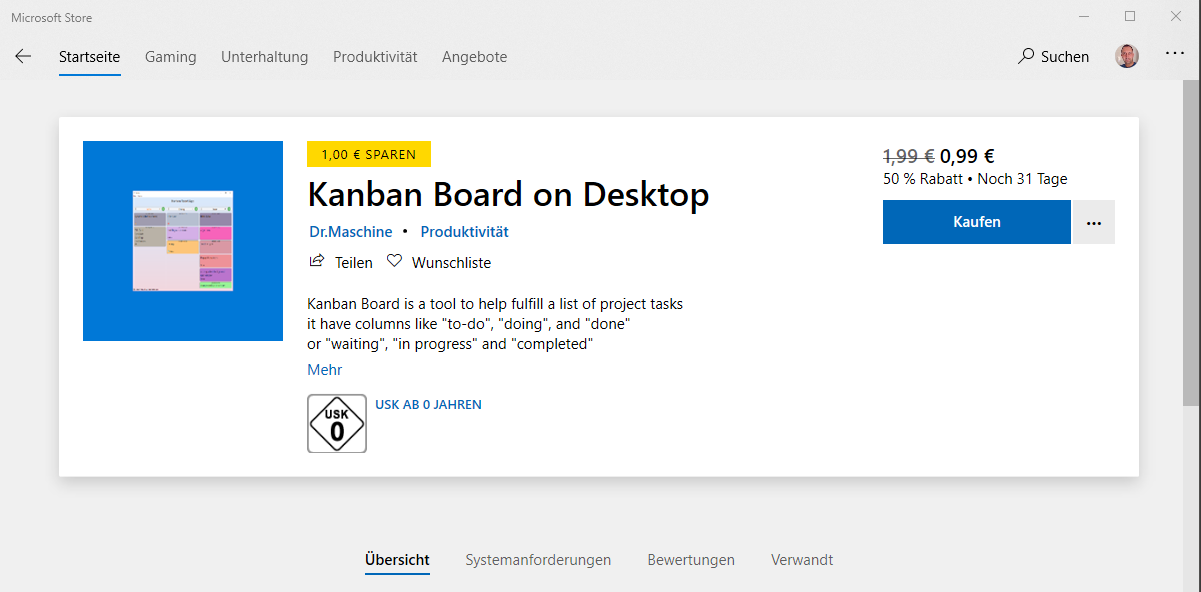The height and width of the screenshot is (592, 1201).
Task: Click the 1,00 € SPAREN badge
Action: point(369,154)
